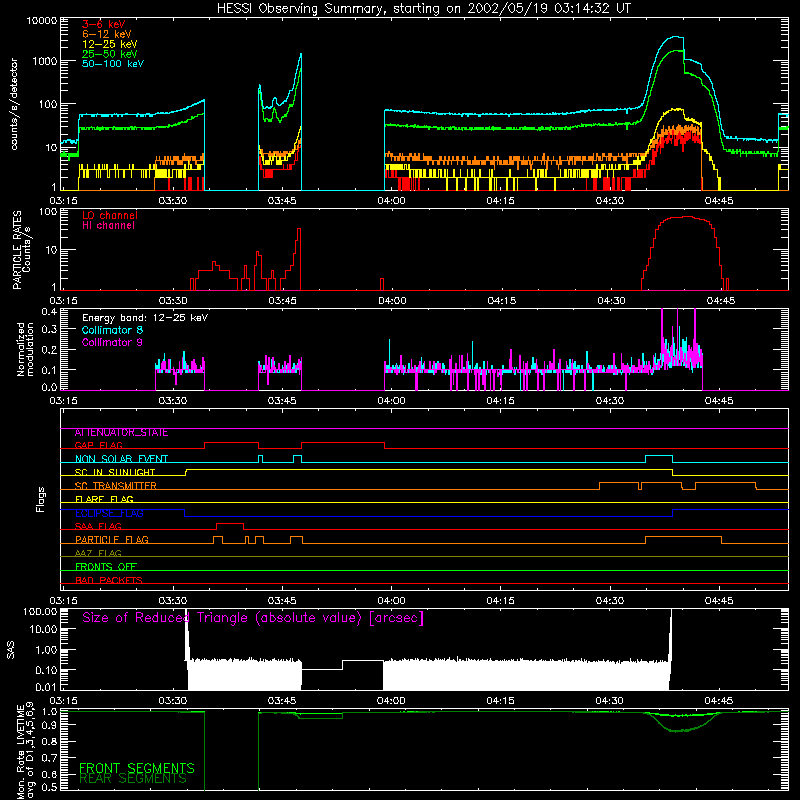Click the 04:00 time label under count-rate panel
800x800 pixels.
(x=391, y=201)
